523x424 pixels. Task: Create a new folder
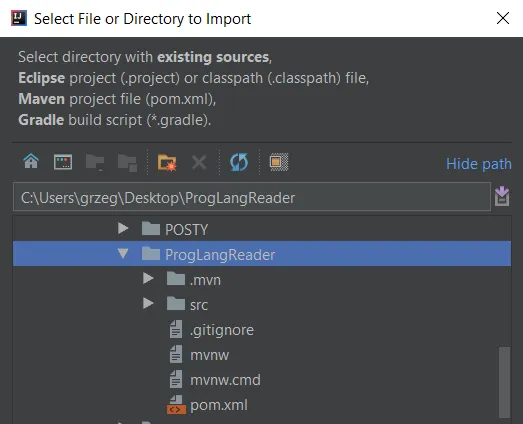coord(167,162)
